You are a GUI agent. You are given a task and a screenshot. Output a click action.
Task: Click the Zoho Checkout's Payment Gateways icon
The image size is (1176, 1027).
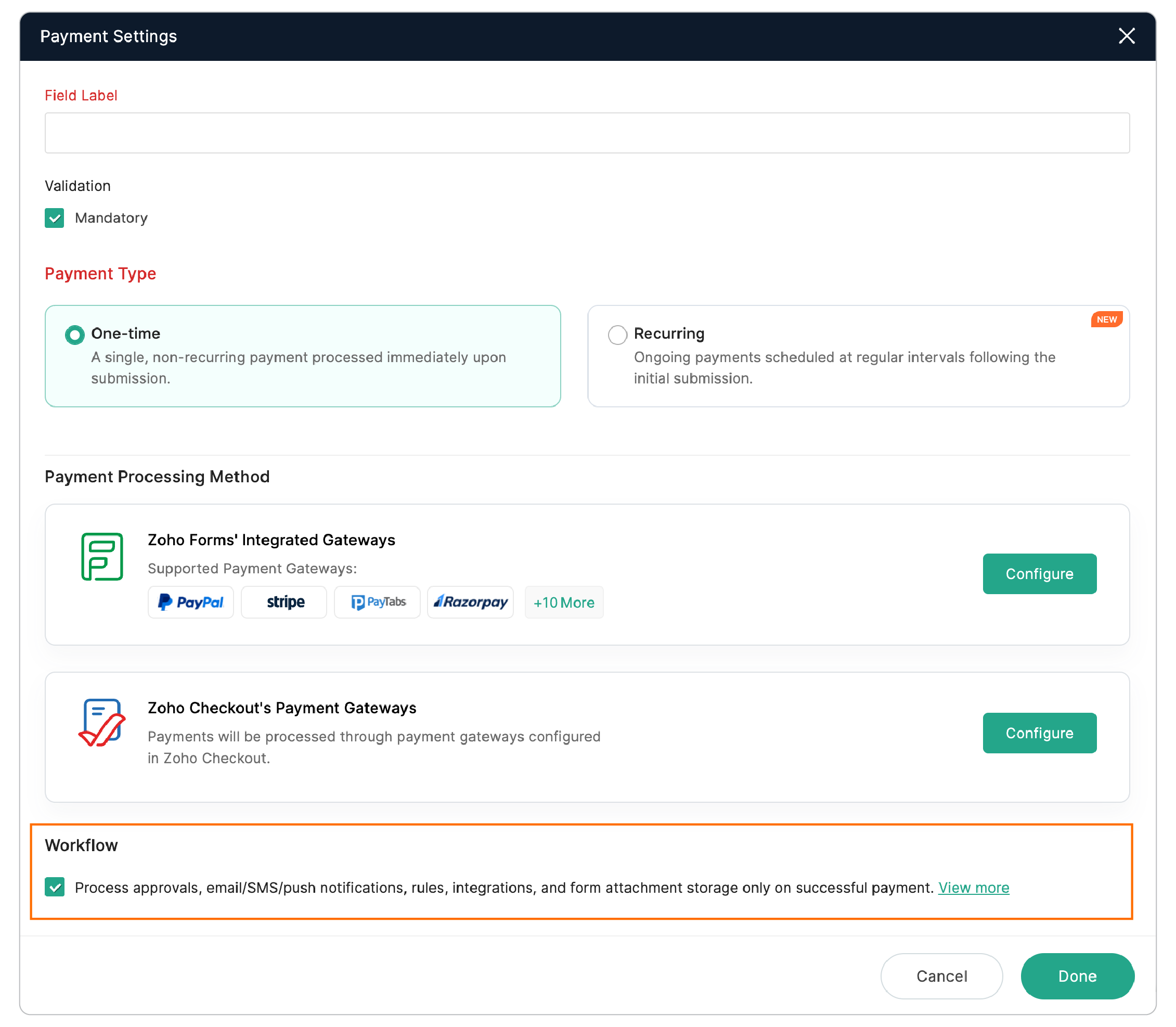103,724
